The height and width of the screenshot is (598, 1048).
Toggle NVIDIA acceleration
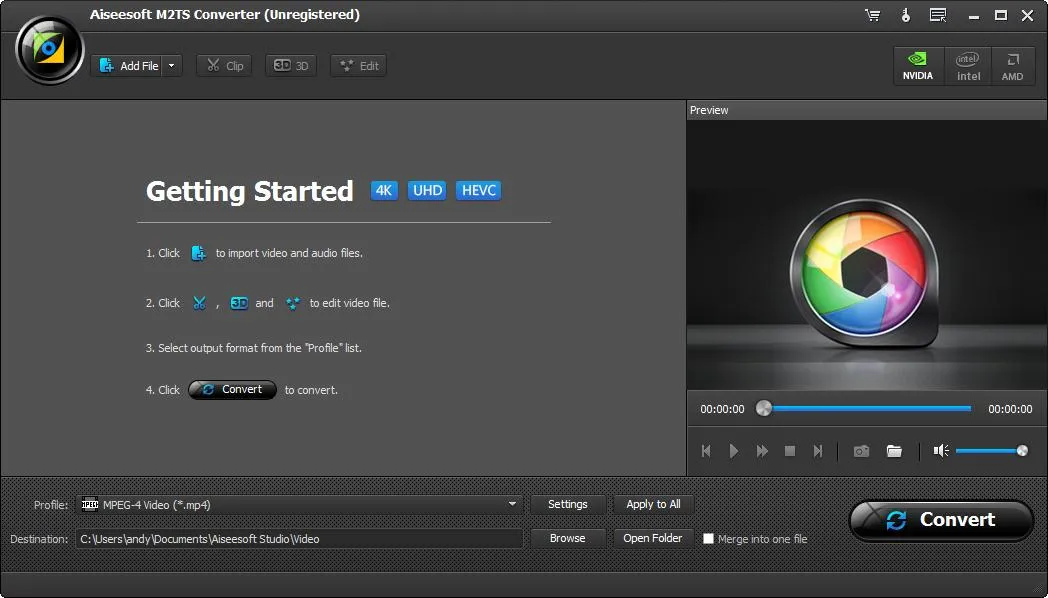click(918, 65)
